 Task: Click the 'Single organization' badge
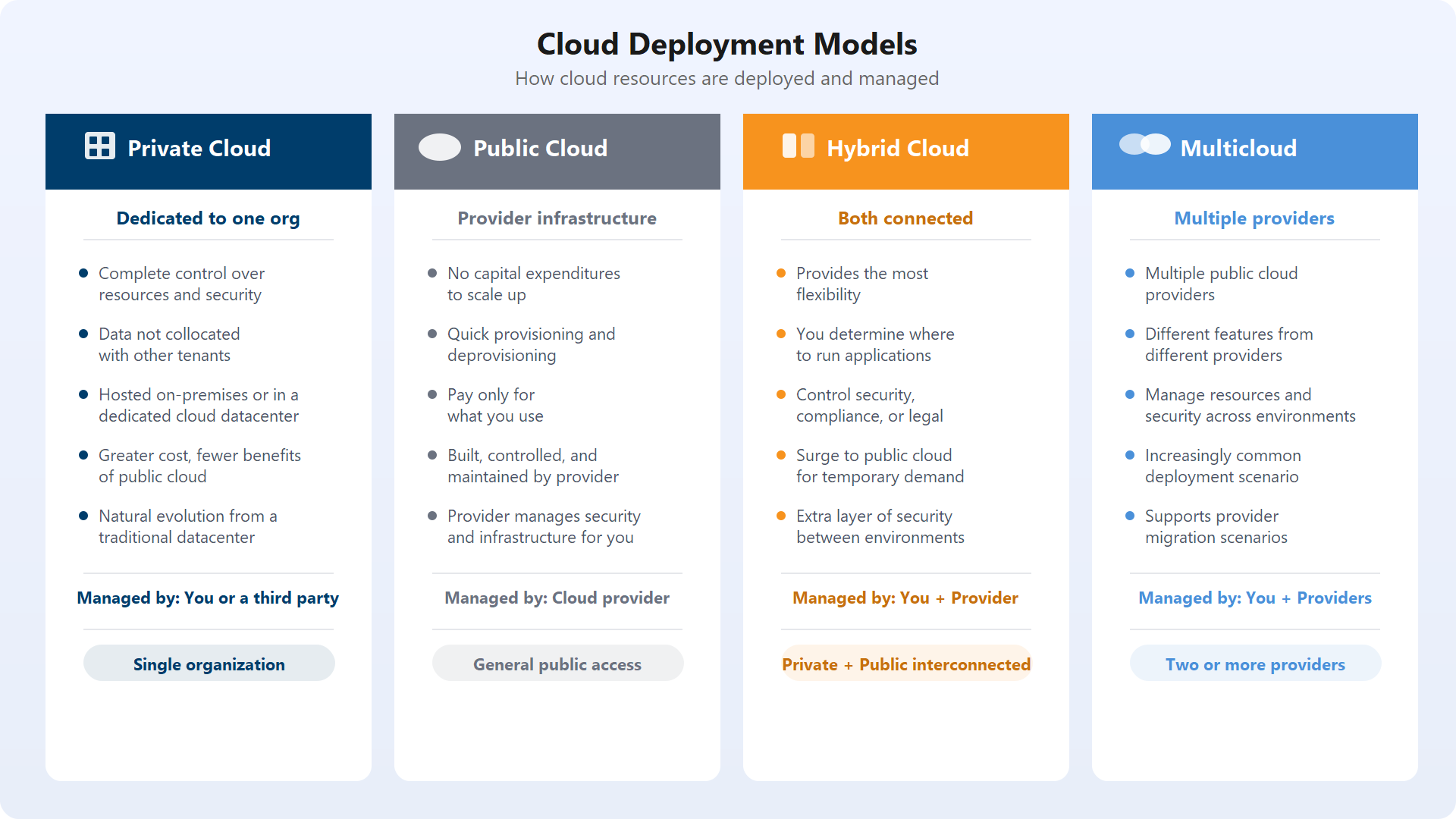pos(209,664)
